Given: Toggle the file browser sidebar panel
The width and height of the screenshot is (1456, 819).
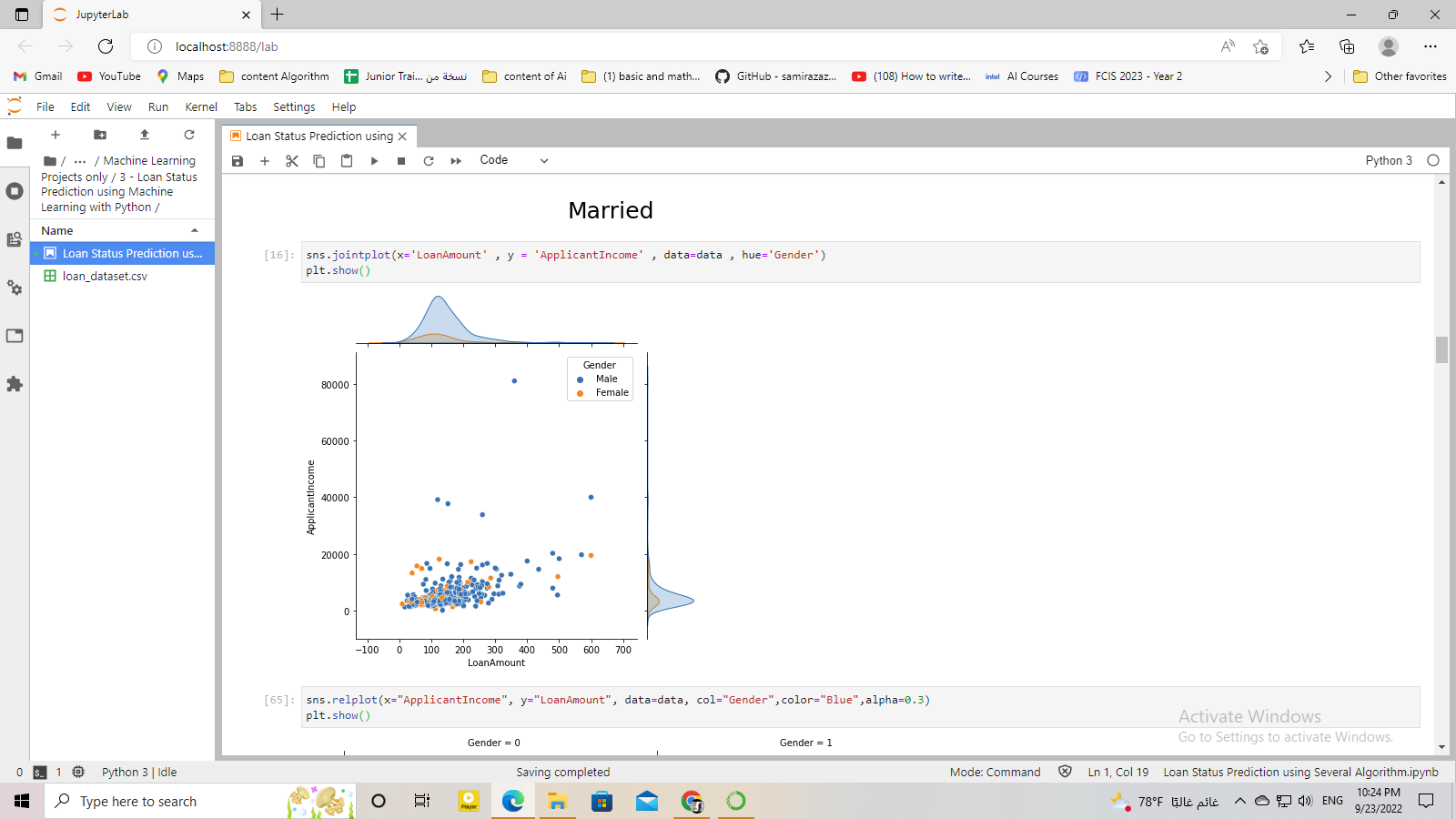Looking at the screenshot, I should (15, 141).
